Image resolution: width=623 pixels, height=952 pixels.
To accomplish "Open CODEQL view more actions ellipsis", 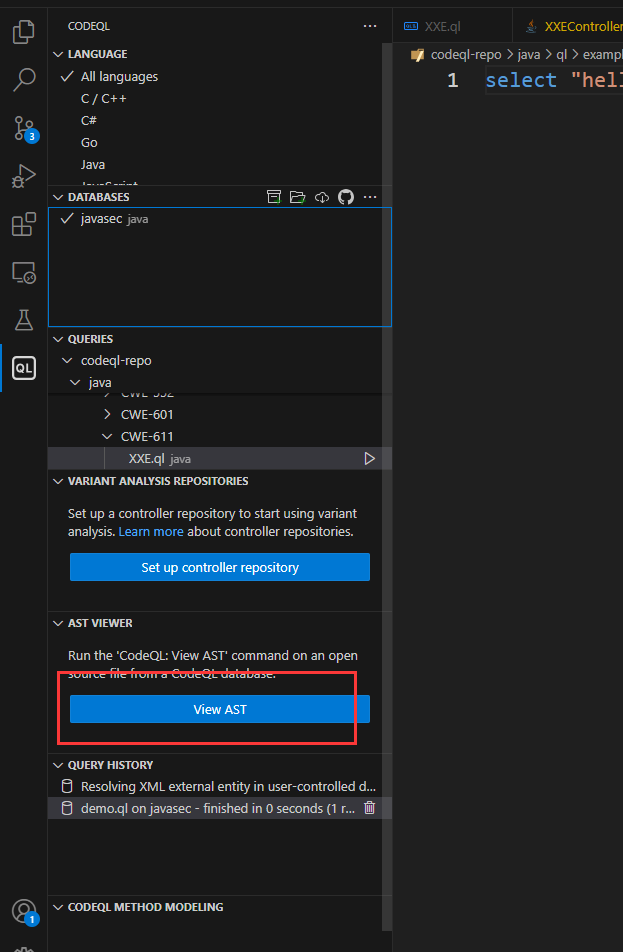I will pos(370,26).
